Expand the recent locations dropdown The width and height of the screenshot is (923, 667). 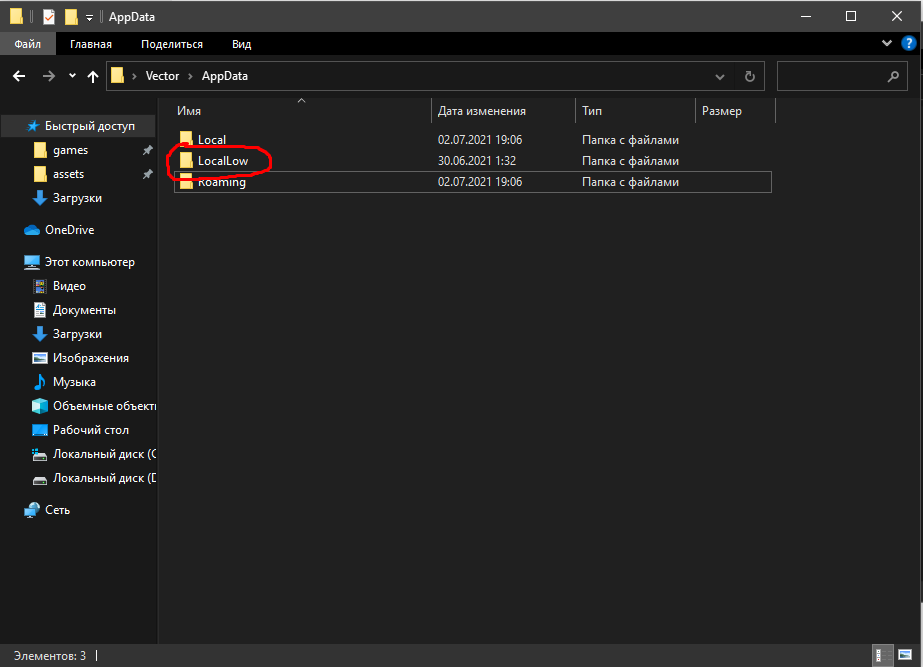click(x=72, y=76)
